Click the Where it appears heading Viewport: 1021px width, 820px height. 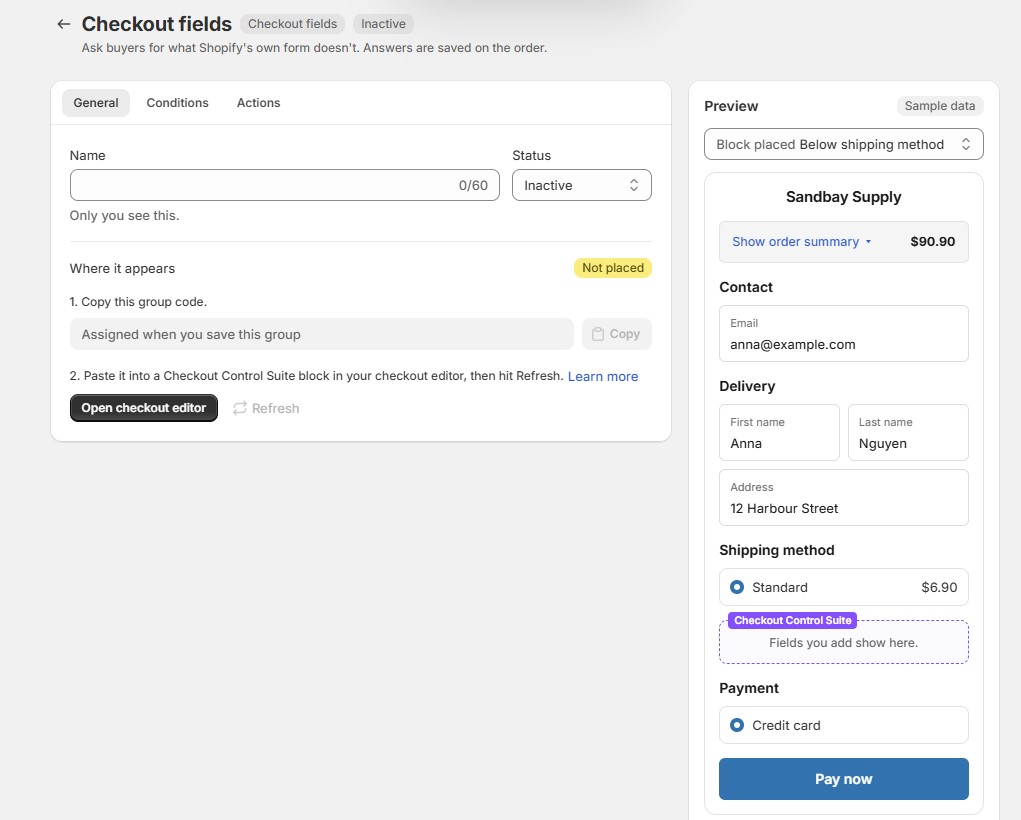click(122, 268)
